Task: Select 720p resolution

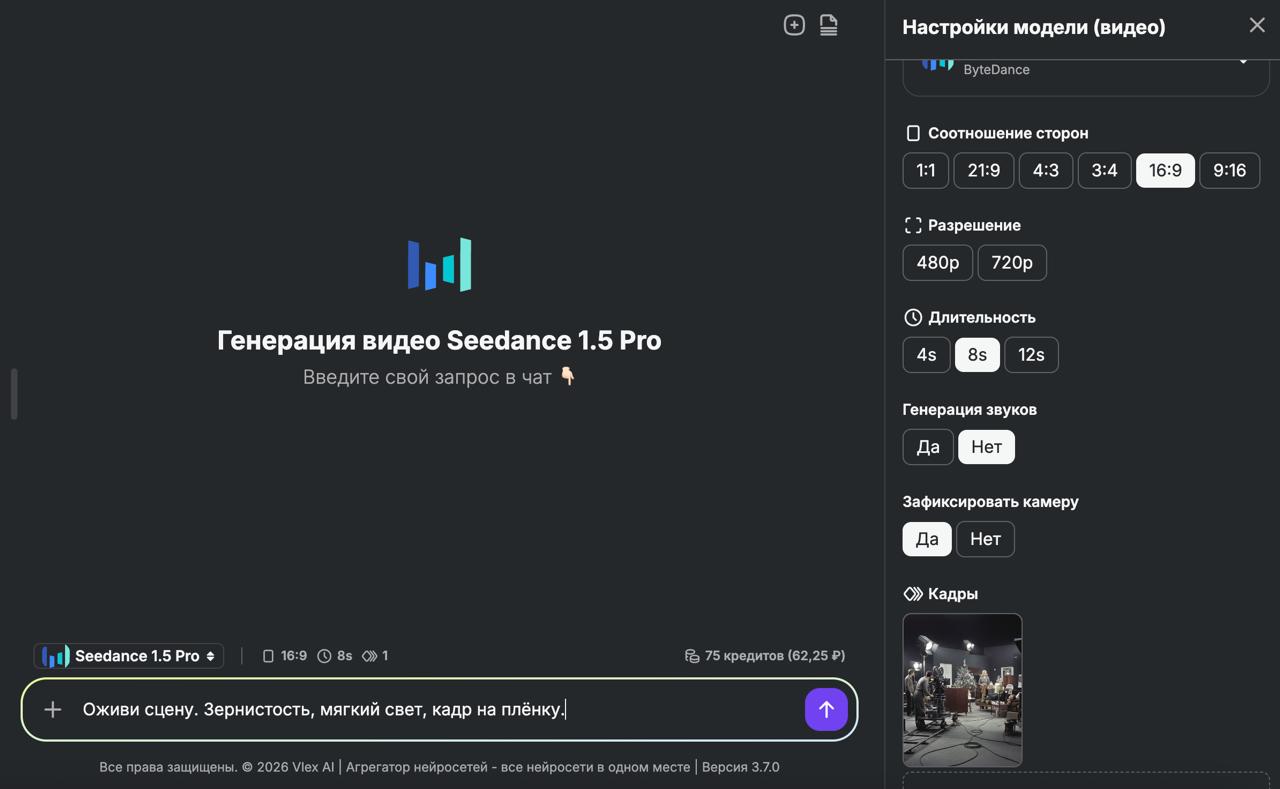Action: coord(1011,263)
